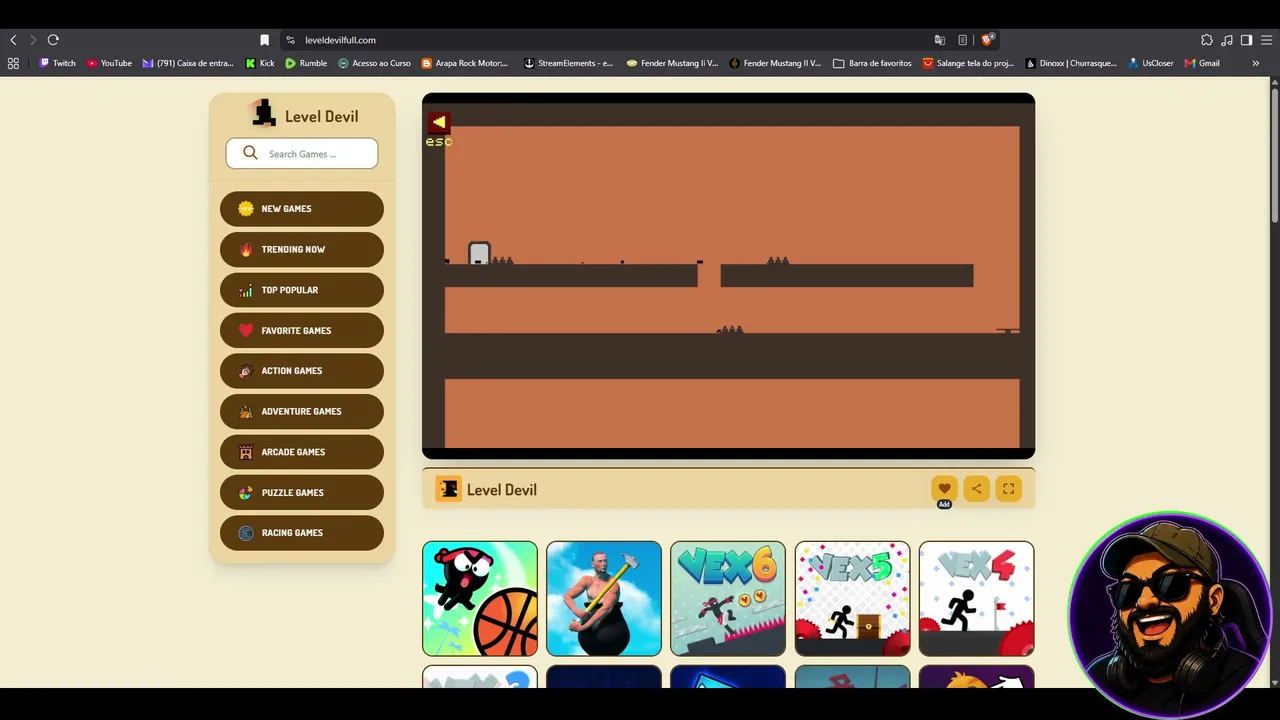Open the Top Popular category
The height and width of the screenshot is (720, 1280).
(x=302, y=290)
